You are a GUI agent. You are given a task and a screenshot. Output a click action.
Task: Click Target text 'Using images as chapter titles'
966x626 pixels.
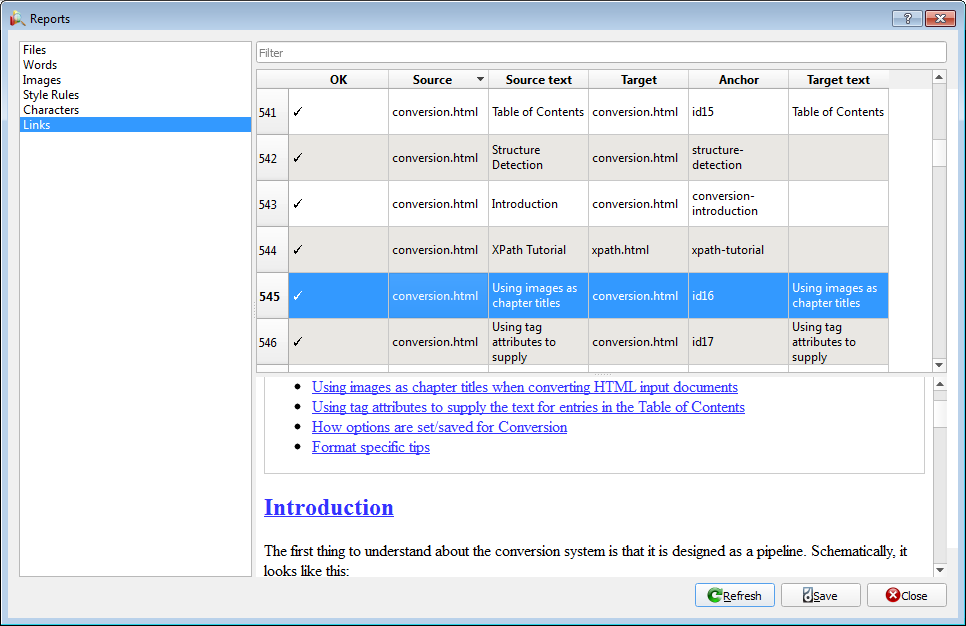[x=838, y=296]
